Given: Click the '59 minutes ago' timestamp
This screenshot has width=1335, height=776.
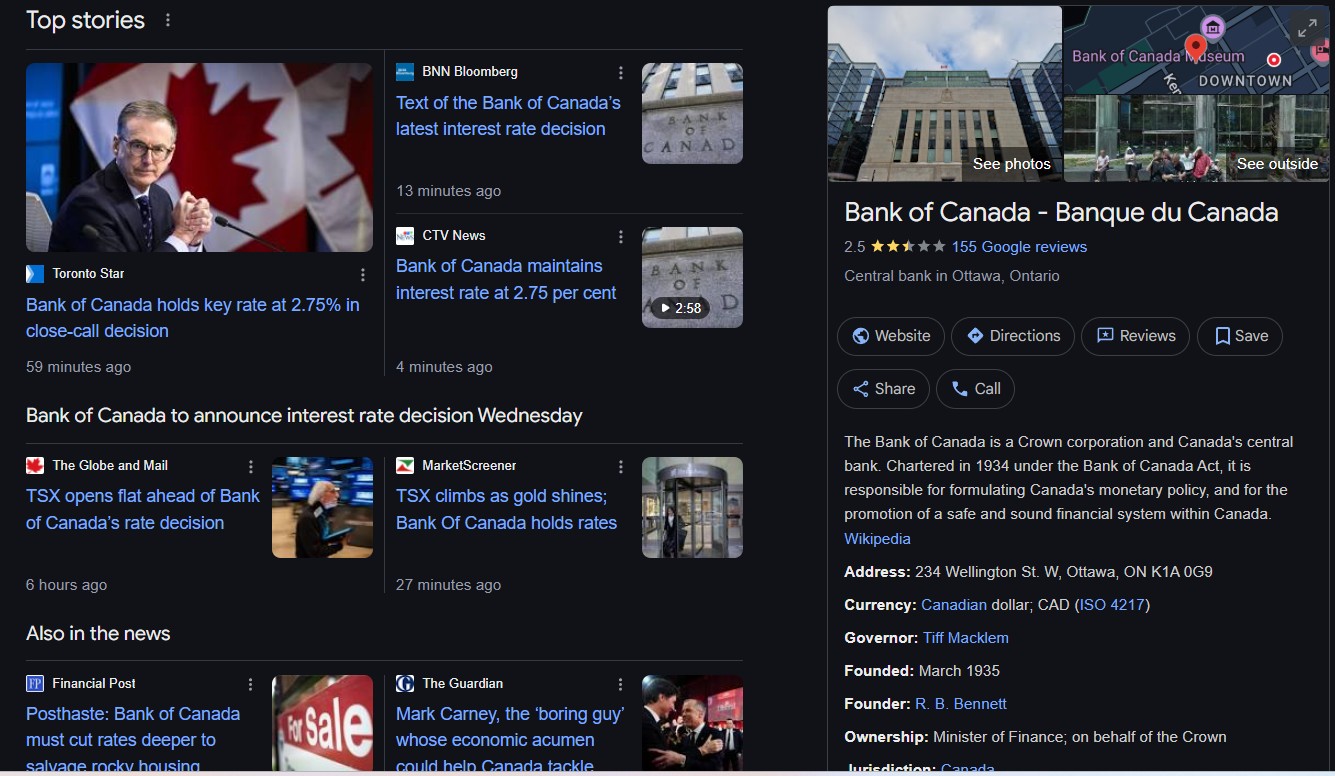Looking at the screenshot, I should point(78,367).
